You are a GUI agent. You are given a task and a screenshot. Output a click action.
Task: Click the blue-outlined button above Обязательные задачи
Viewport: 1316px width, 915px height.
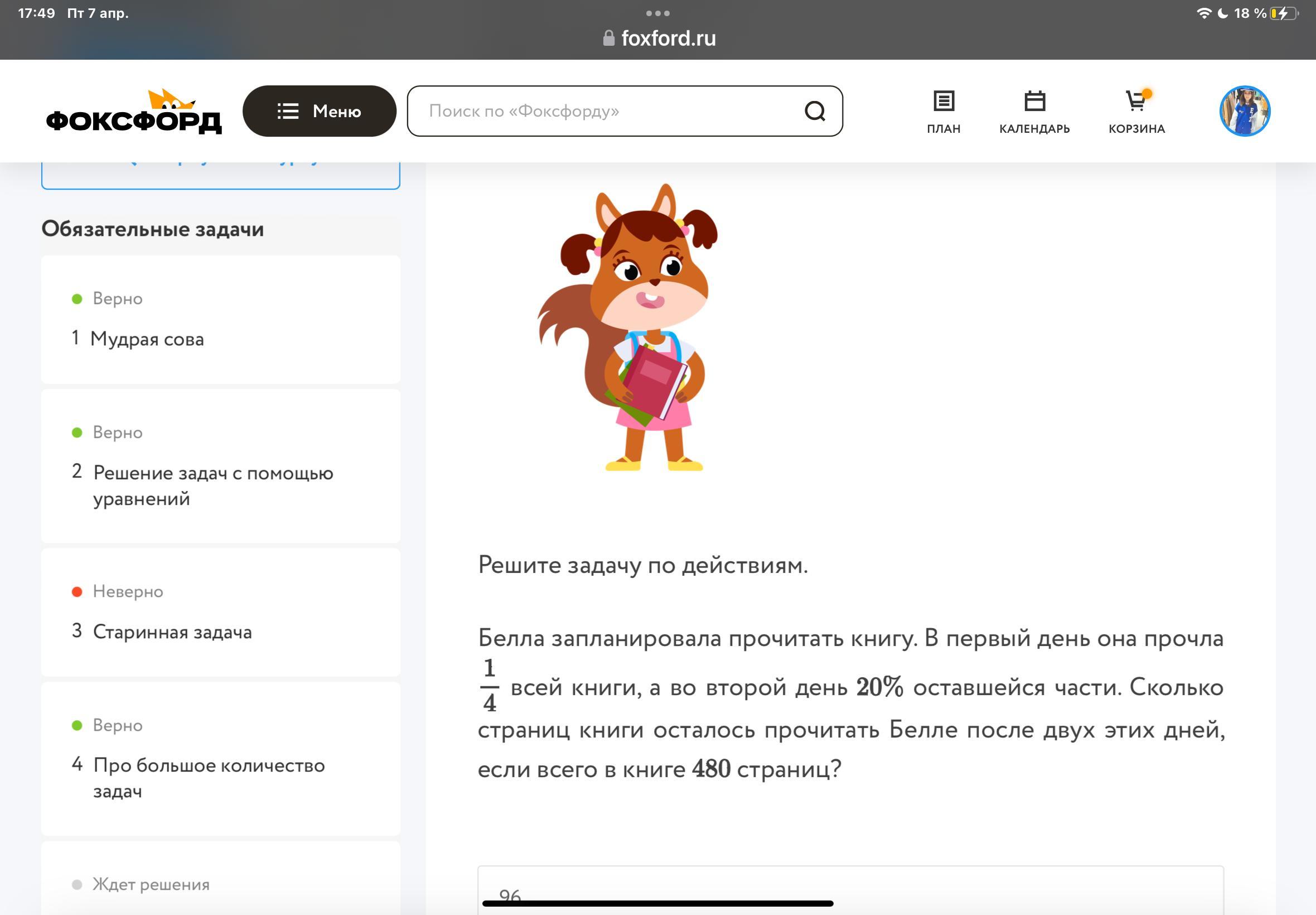pyautogui.click(x=221, y=175)
